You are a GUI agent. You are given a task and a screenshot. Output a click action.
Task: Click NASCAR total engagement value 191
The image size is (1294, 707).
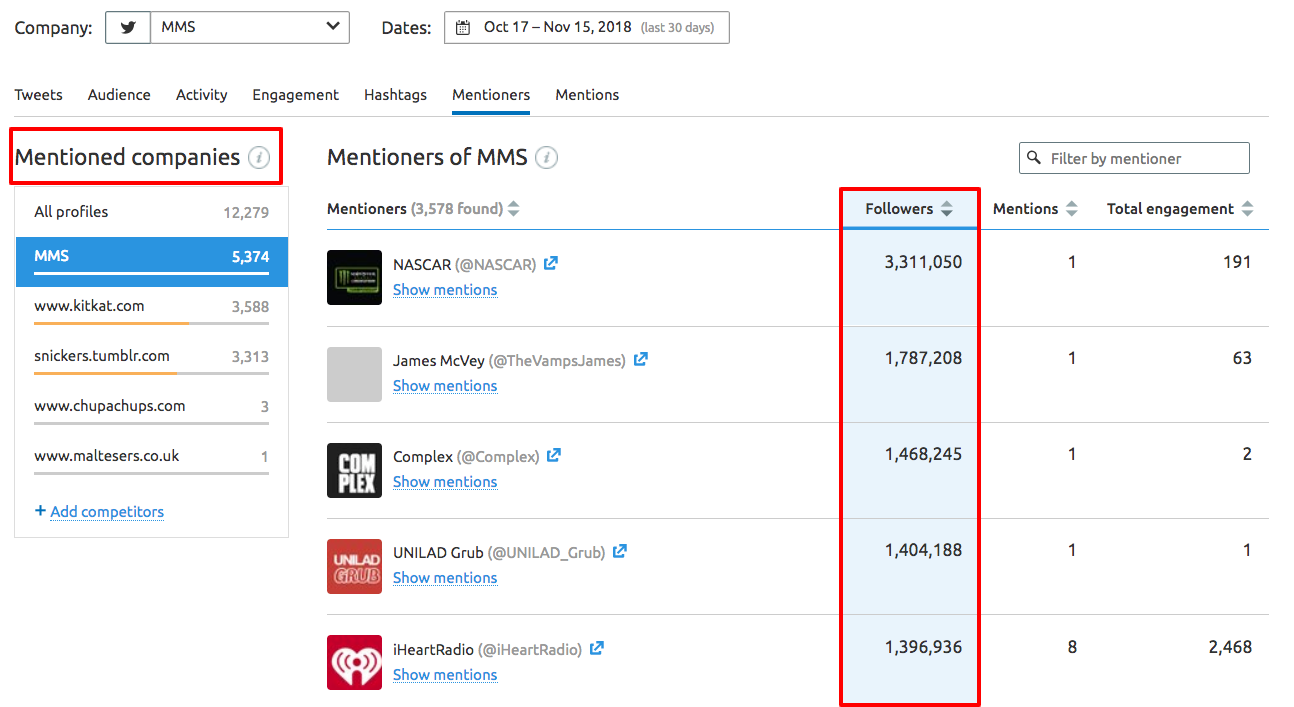click(x=1237, y=262)
